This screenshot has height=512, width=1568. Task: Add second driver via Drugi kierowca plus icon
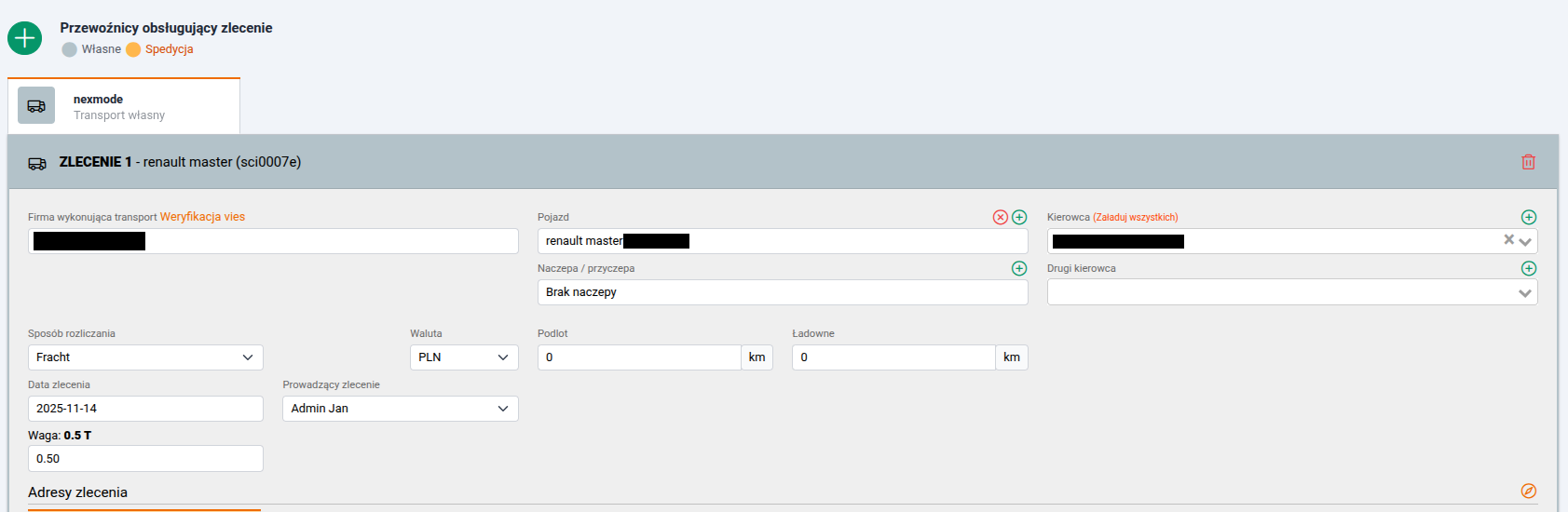1528,268
